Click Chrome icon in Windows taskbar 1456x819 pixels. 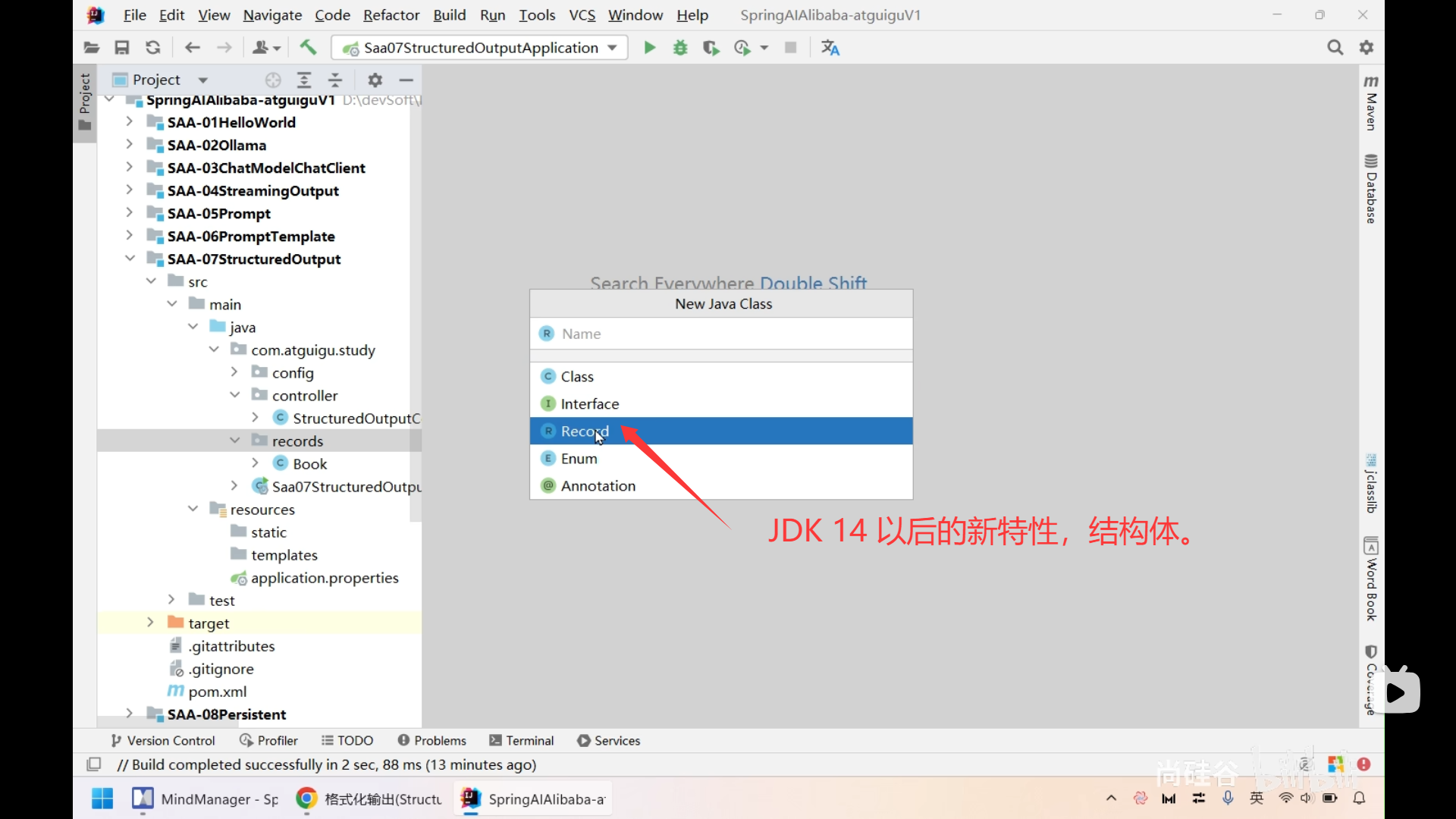click(306, 799)
